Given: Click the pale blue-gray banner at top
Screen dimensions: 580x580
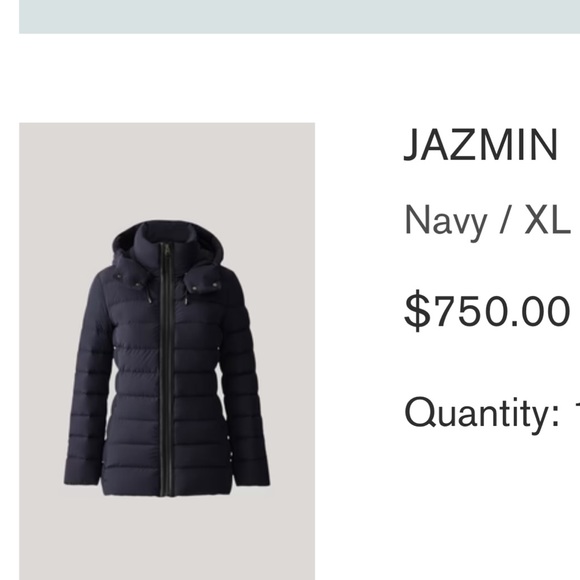Looking at the screenshot, I should tap(300, 17).
